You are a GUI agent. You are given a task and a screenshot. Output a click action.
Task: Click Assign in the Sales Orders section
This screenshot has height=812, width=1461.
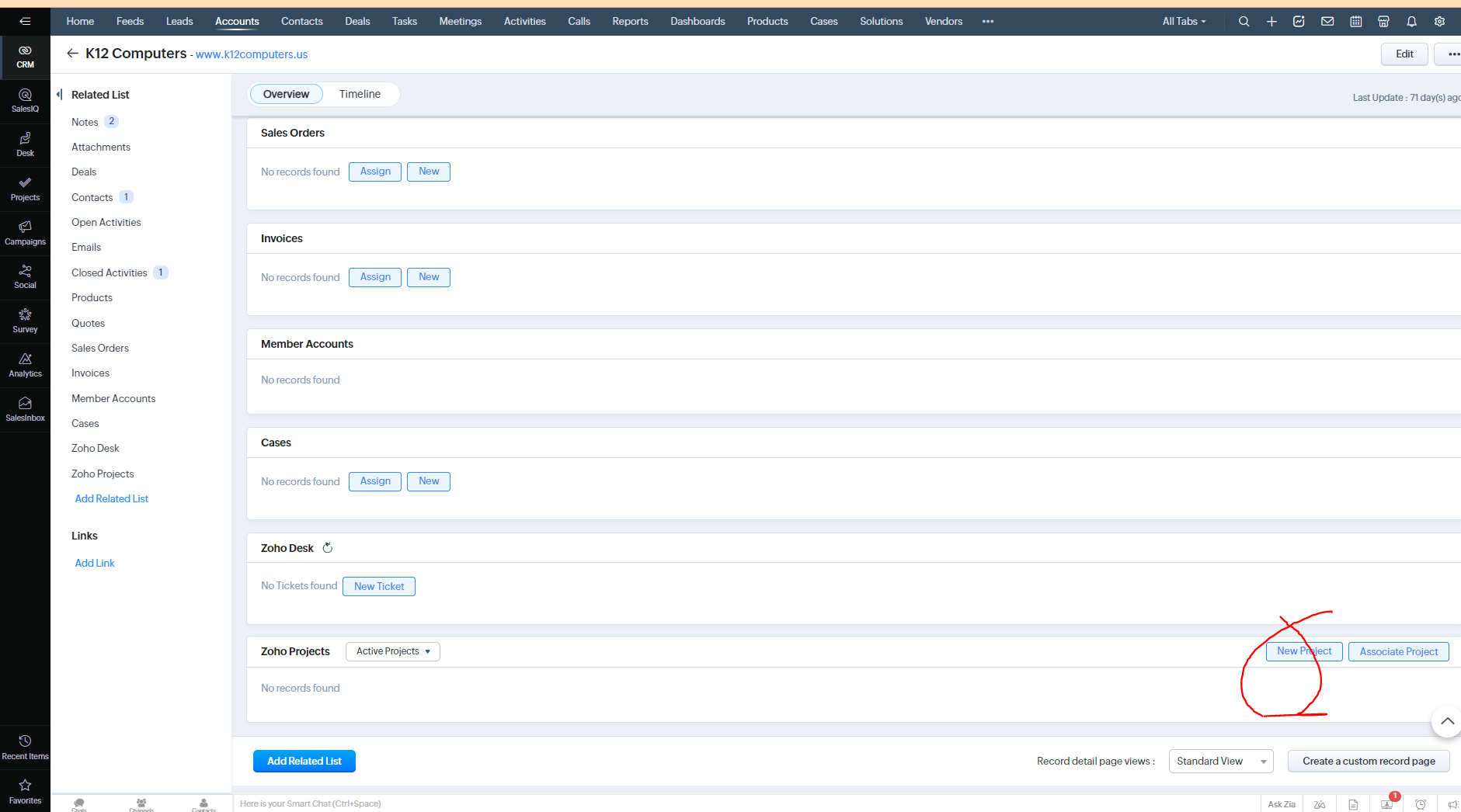click(x=375, y=172)
